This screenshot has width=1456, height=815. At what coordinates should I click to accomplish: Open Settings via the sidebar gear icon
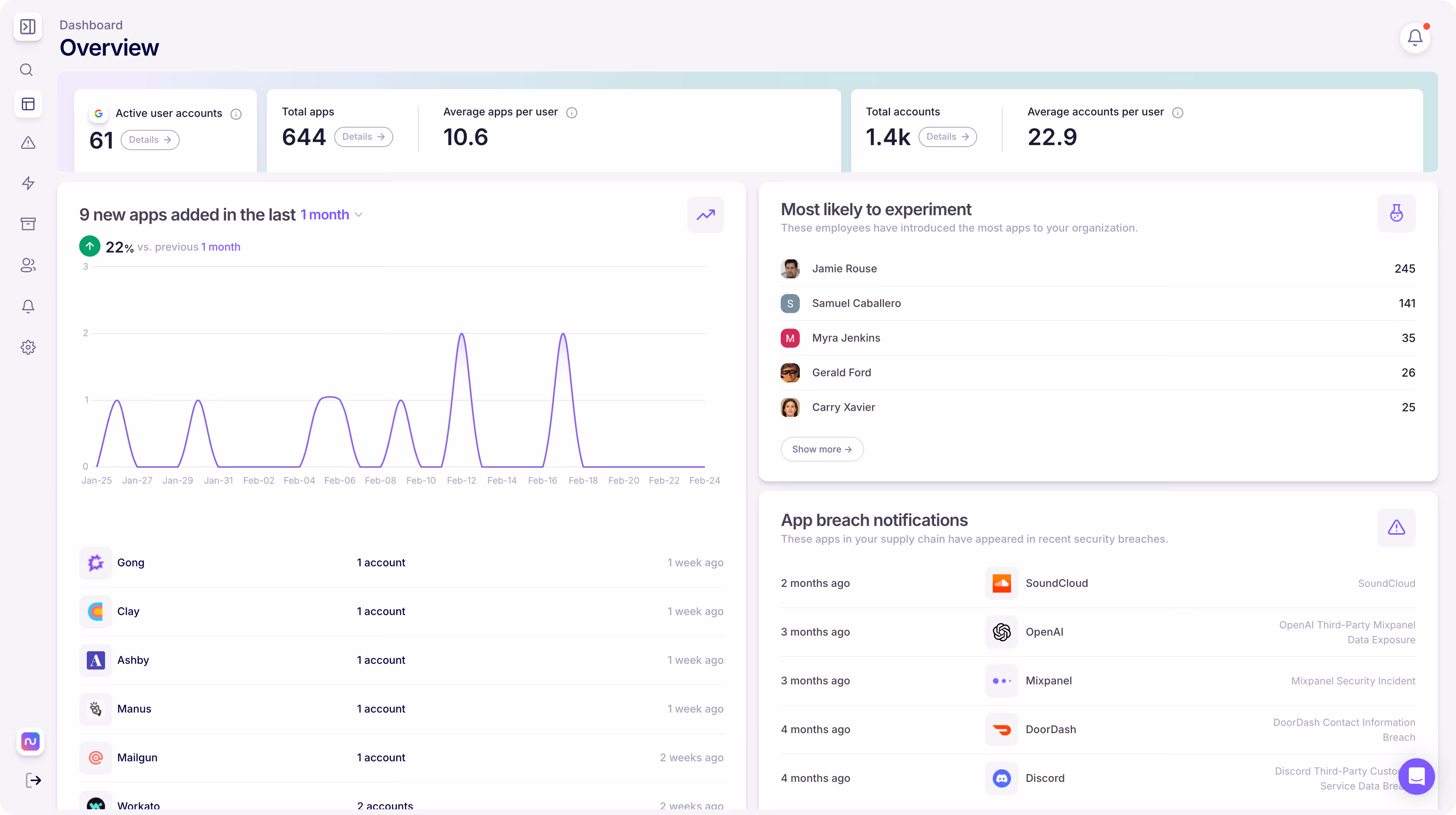click(x=28, y=347)
